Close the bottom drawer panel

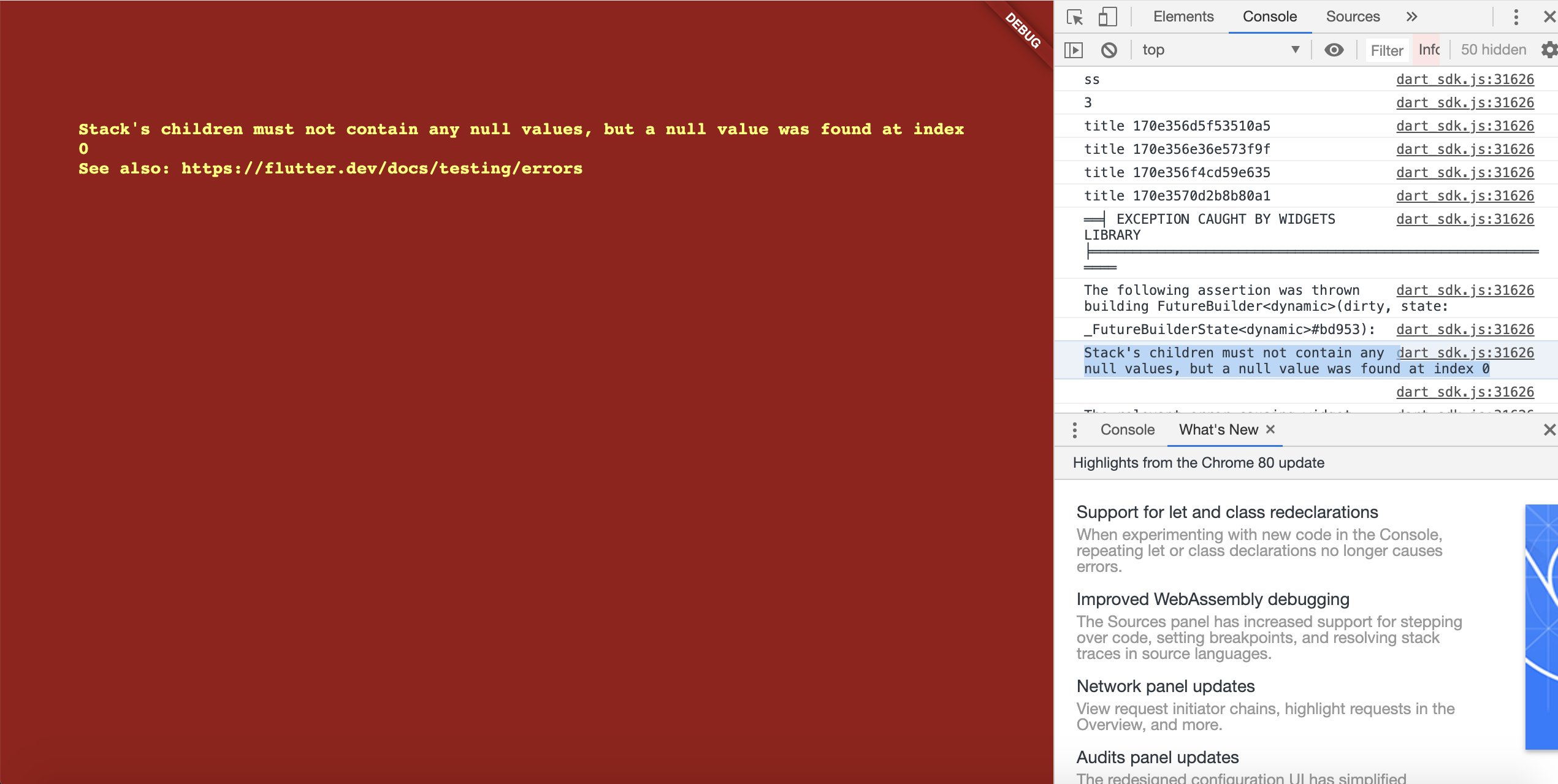point(1550,430)
